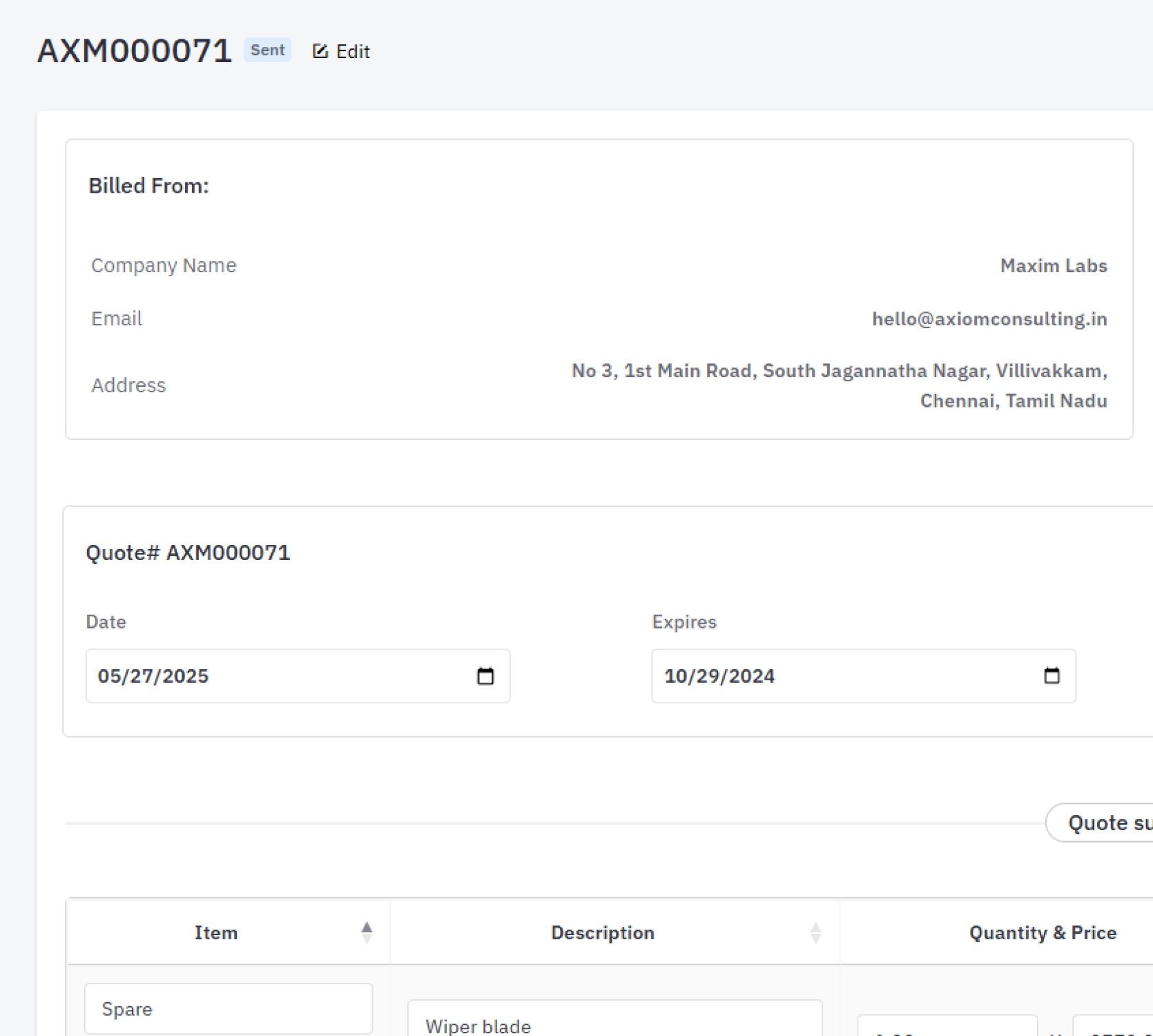Click the Spare item name field
Image resolution: width=1153 pixels, height=1036 pixels.
point(228,1009)
